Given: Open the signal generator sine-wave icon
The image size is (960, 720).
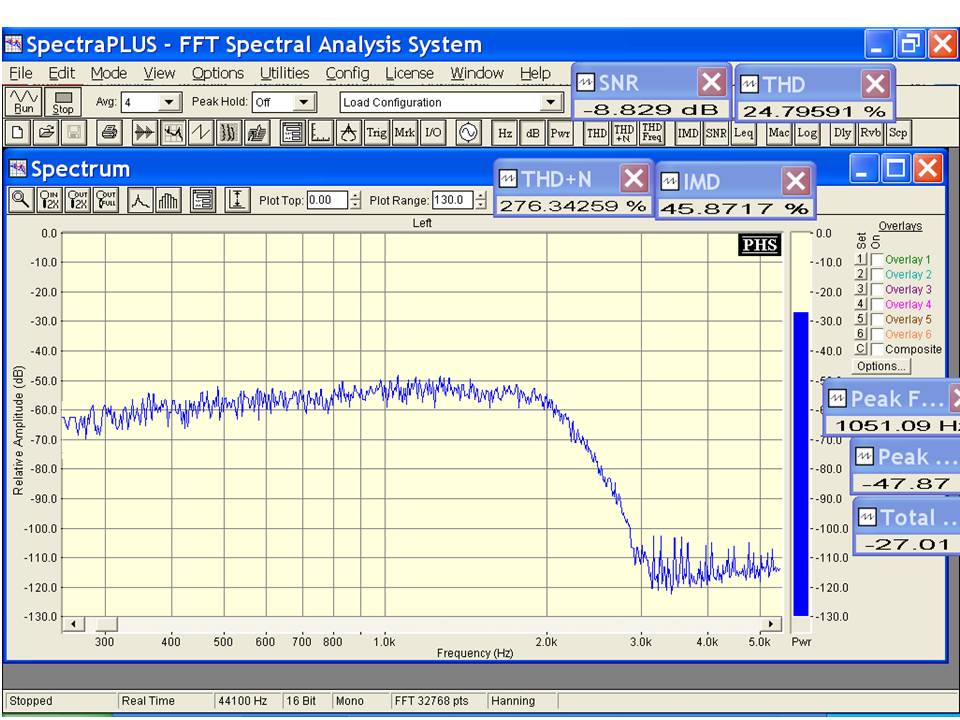Looking at the screenshot, I should pyautogui.click(x=468, y=133).
